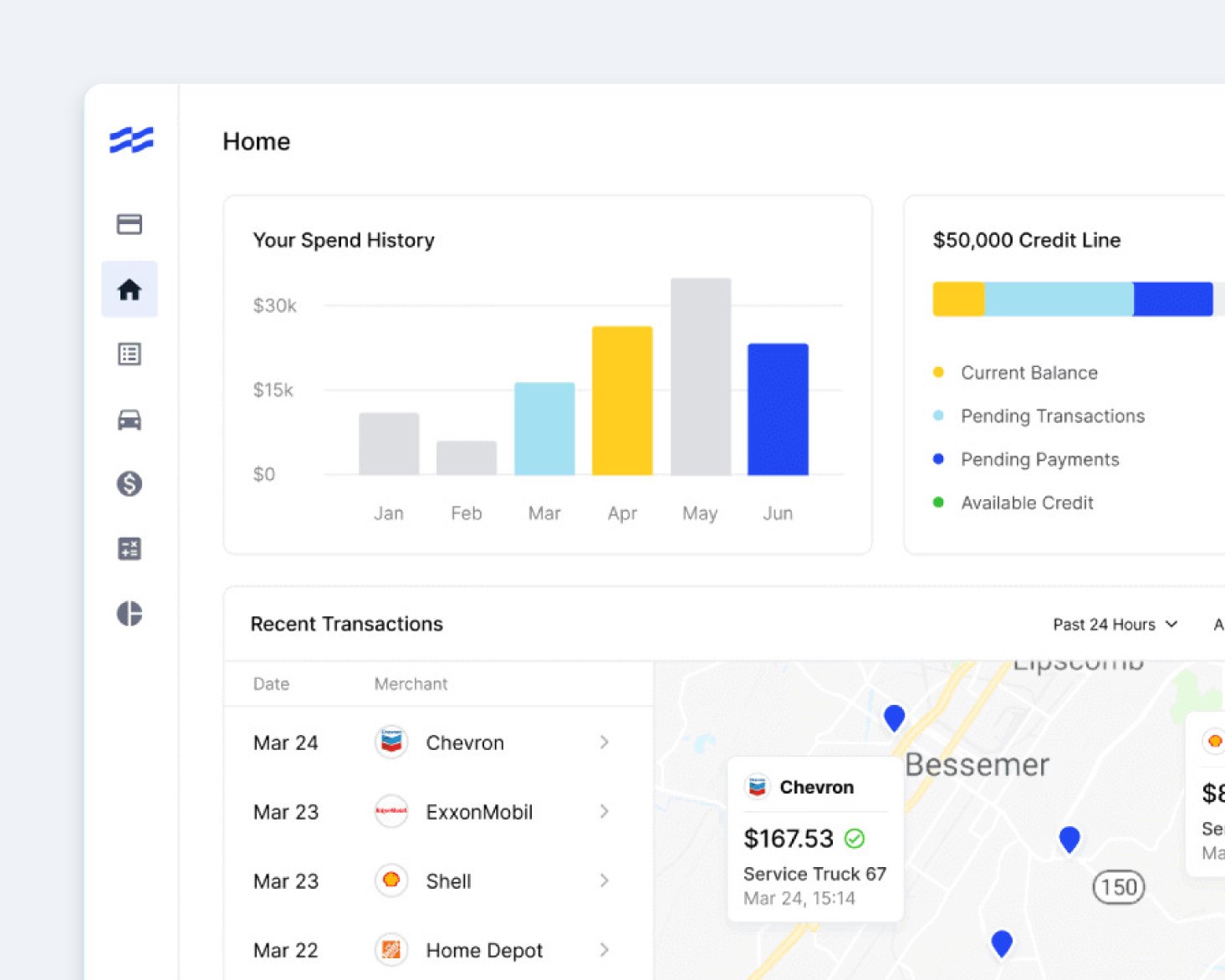
Task: Go to the vehicles car icon
Action: (130, 419)
